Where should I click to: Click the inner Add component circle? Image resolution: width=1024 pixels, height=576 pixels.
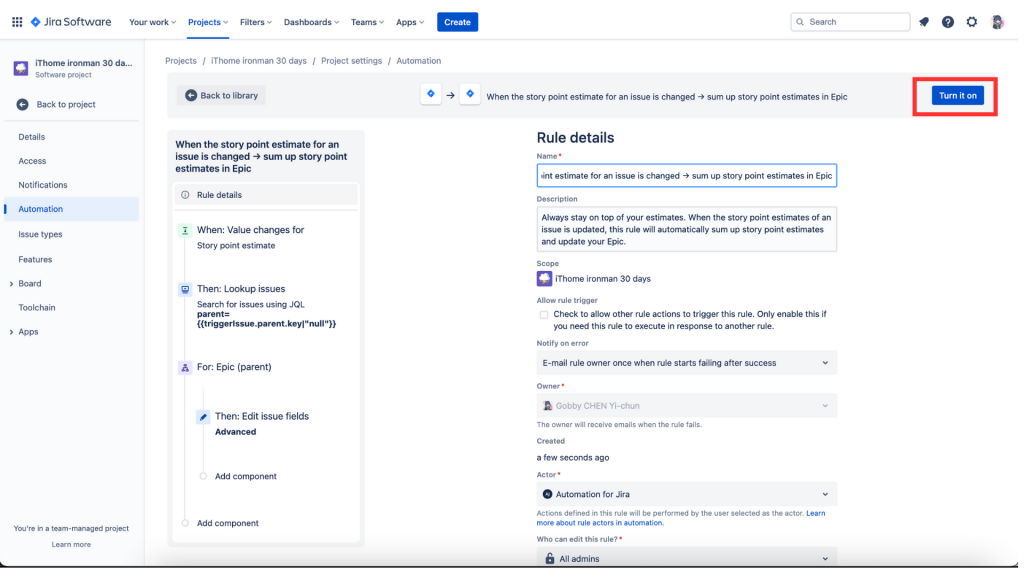(203, 477)
